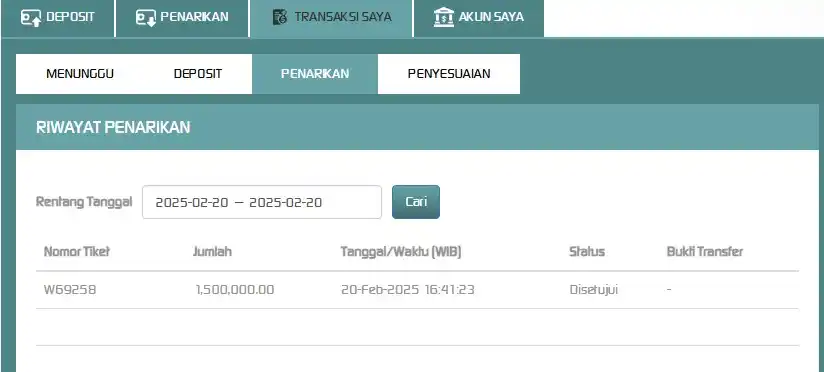
Task: Click the Cari search button
Action: tap(416, 202)
